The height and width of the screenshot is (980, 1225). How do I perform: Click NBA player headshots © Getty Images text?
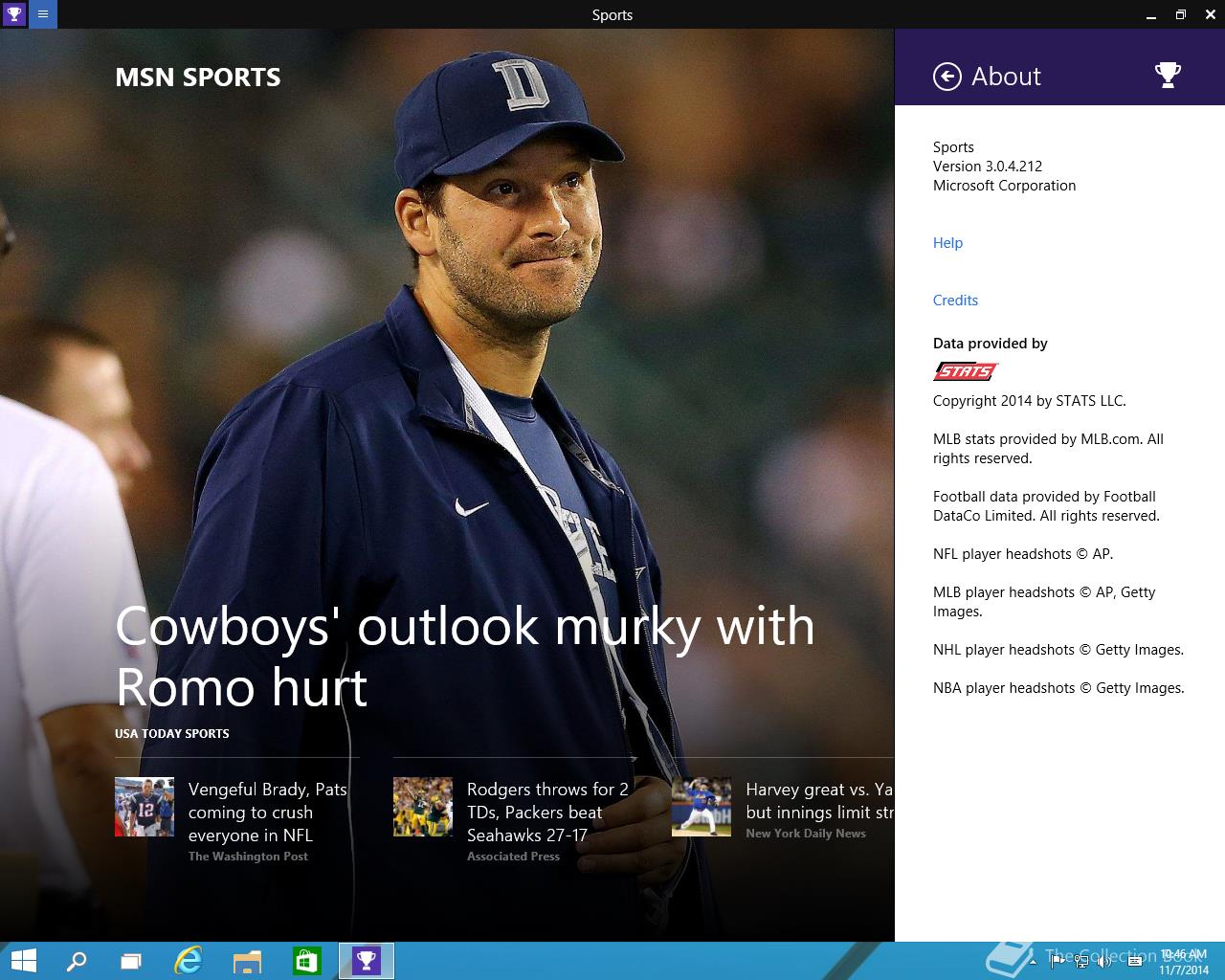pos(1058,688)
